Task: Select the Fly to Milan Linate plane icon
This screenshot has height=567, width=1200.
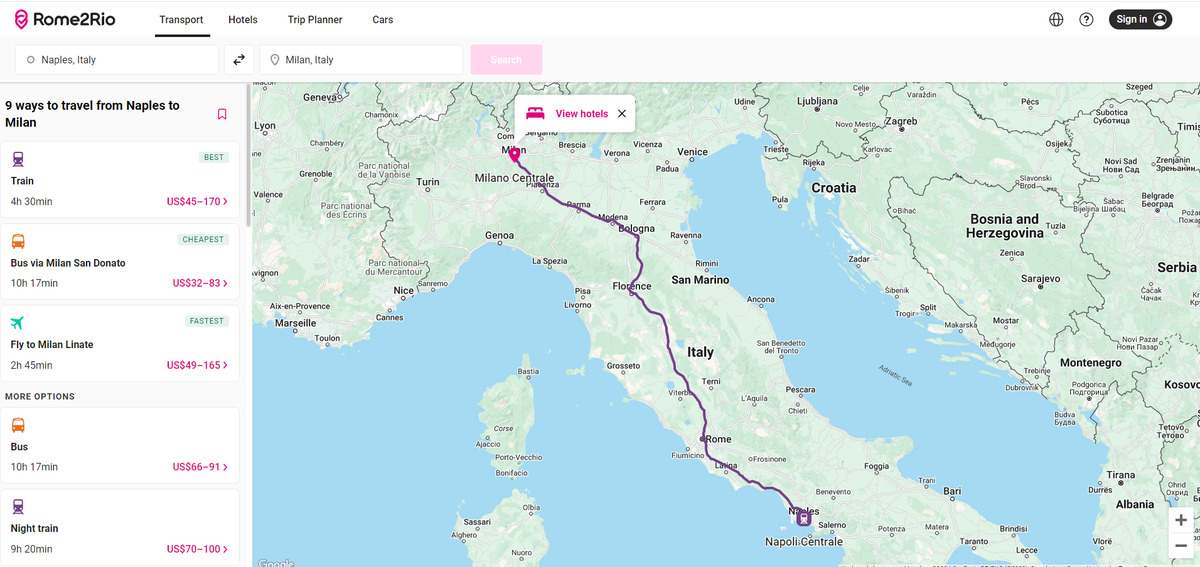Action: pyautogui.click(x=18, y=323)
